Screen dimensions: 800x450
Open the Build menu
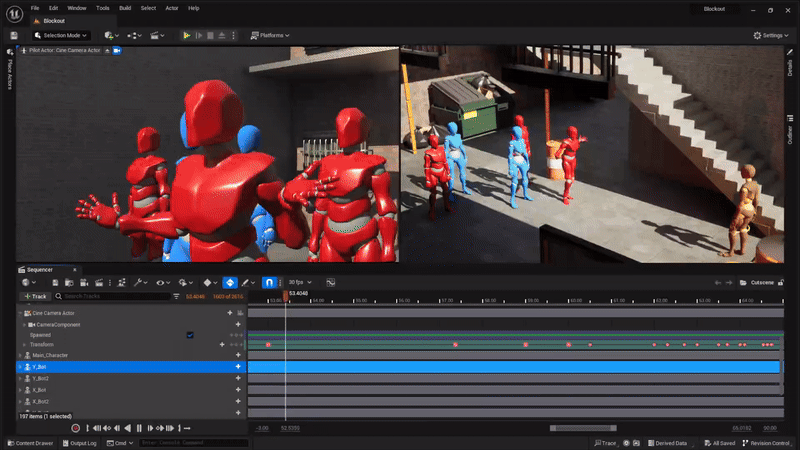[x=125, y=7]
